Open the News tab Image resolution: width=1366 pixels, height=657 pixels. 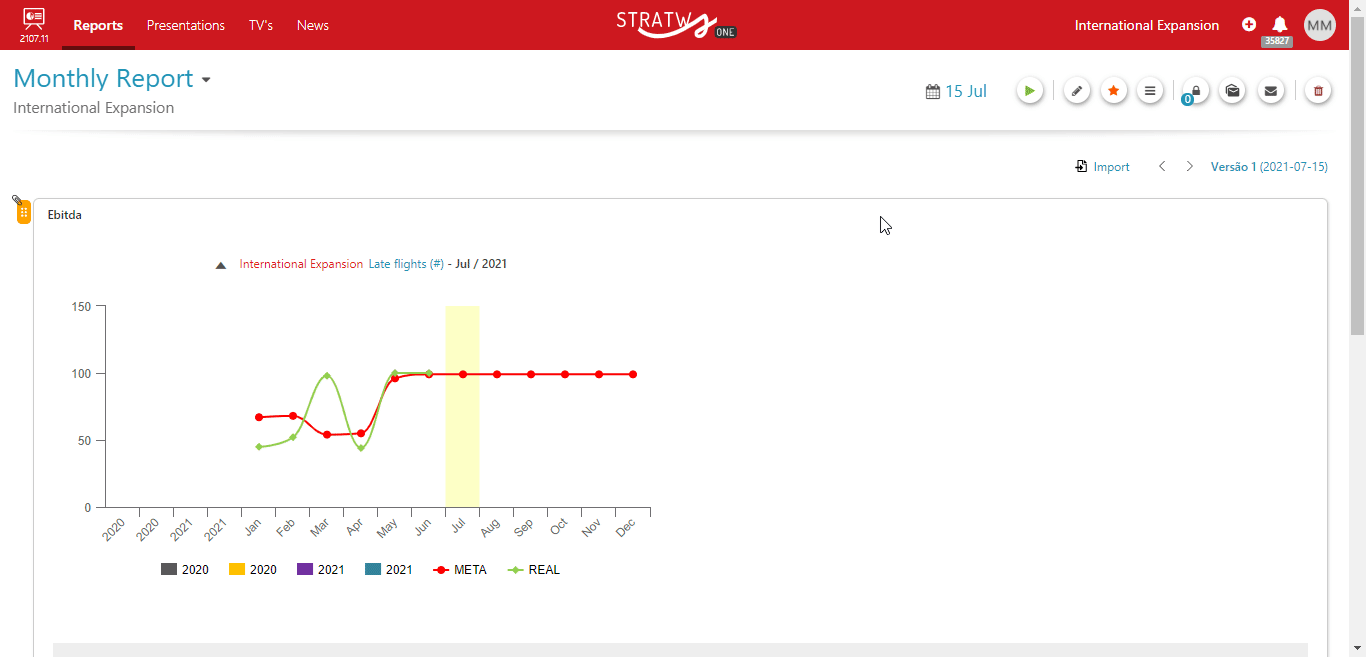[313, 25]
